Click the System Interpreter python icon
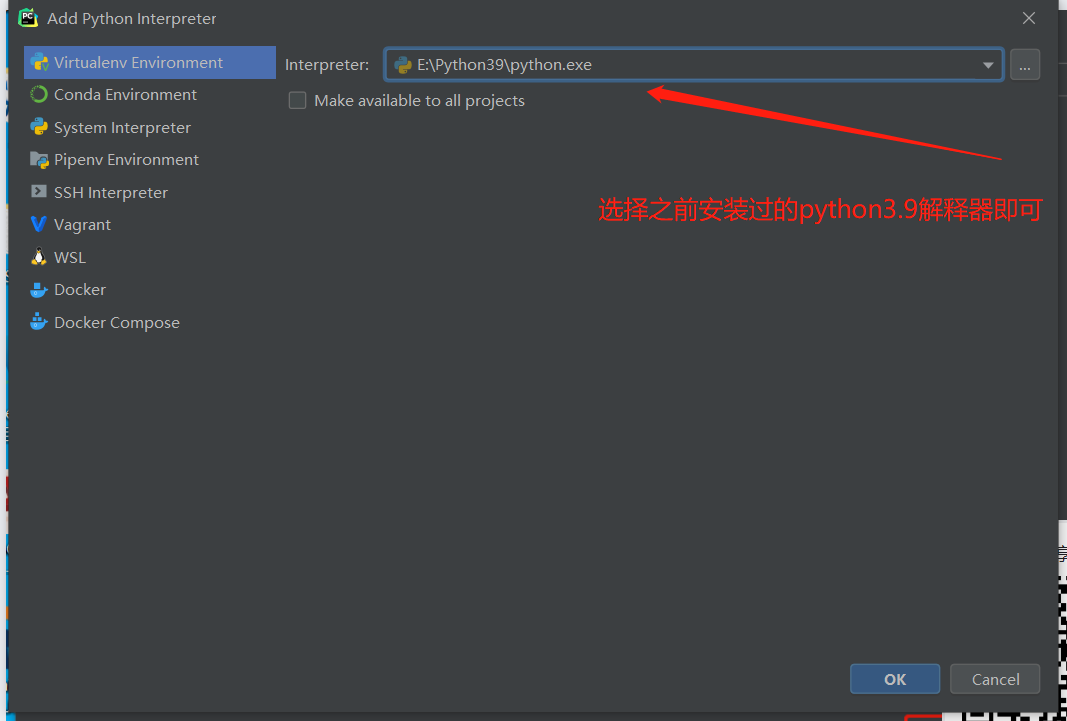 click(x=39, y=127)
